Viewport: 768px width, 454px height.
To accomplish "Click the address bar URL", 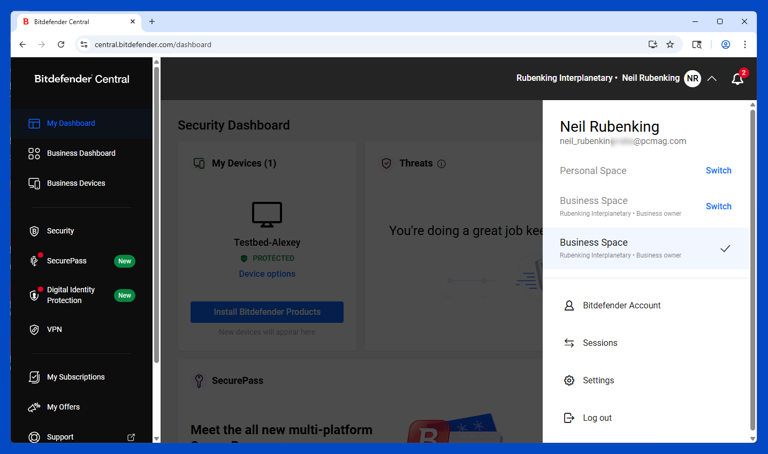I will pos(153,45).
